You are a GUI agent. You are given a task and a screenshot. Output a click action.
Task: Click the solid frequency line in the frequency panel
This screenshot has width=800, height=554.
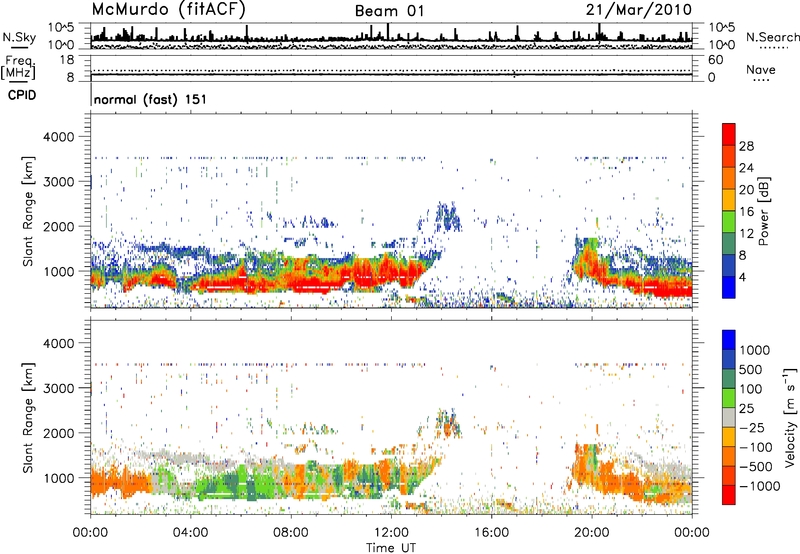pos(391,74)
